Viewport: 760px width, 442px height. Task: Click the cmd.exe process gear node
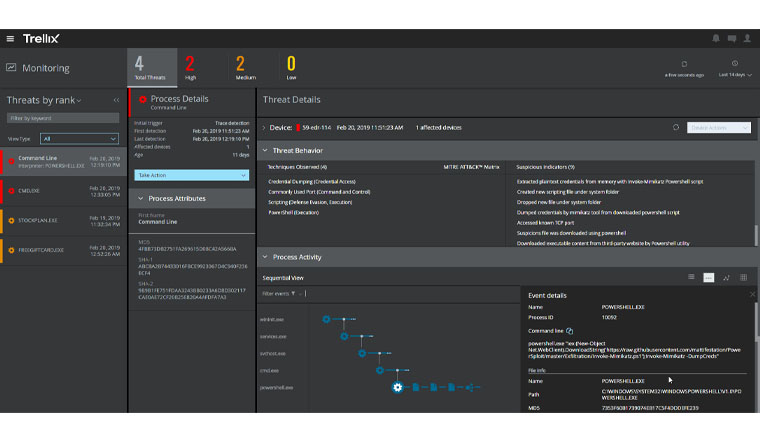(x=380, y=370)
